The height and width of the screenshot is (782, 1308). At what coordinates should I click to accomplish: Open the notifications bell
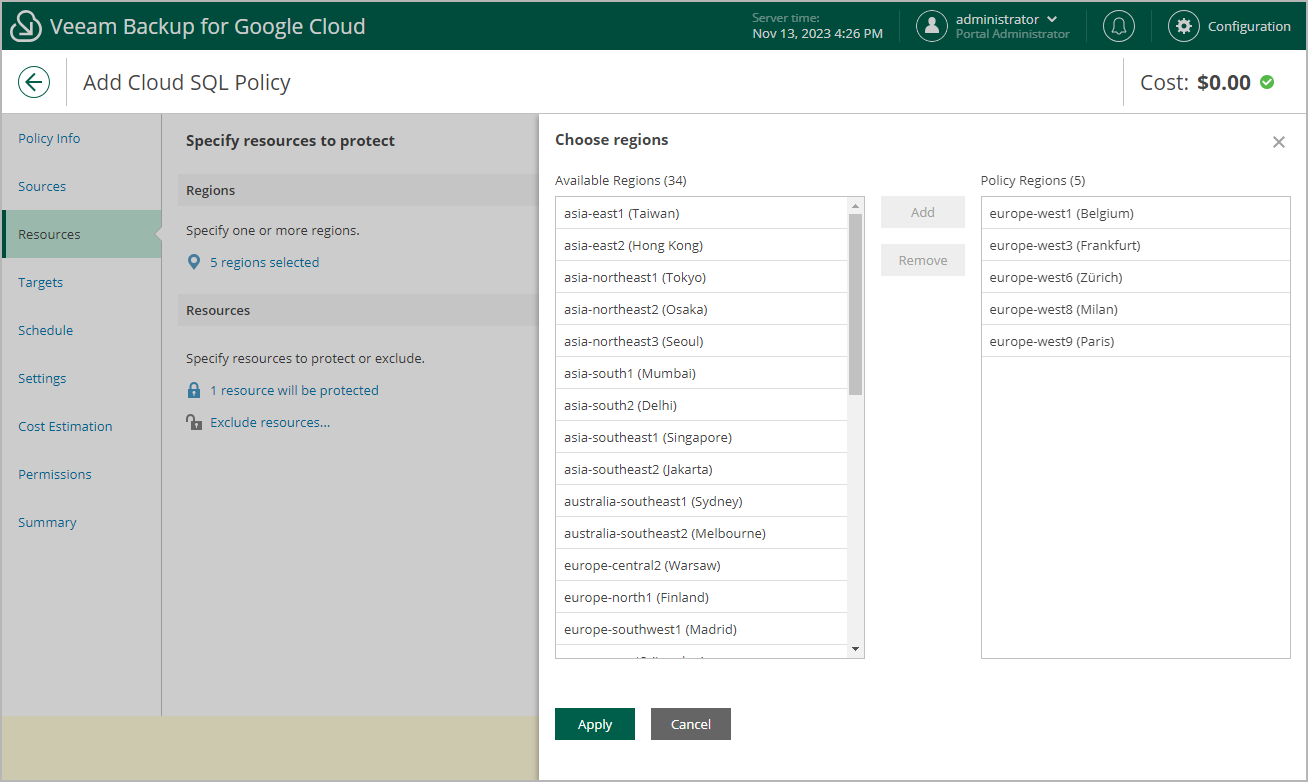tap(1118, 26)
